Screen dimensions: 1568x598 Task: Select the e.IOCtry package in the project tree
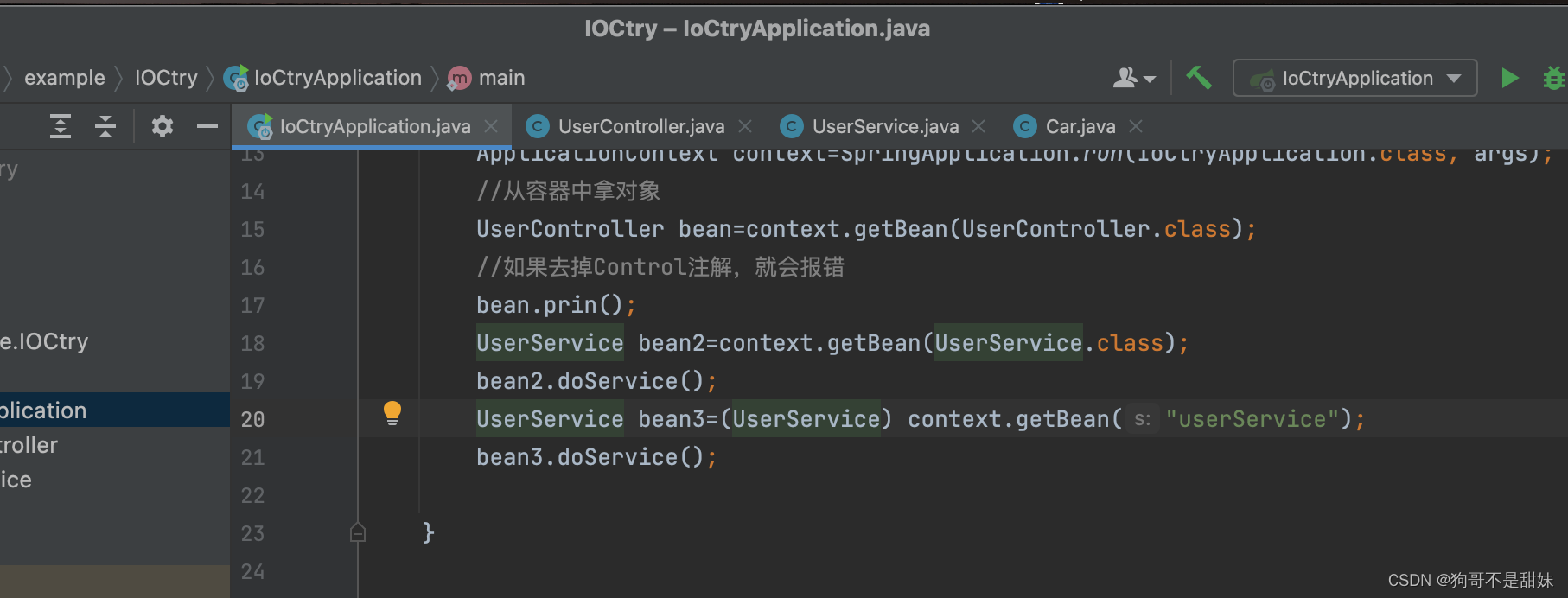click(x=44, y=341)
